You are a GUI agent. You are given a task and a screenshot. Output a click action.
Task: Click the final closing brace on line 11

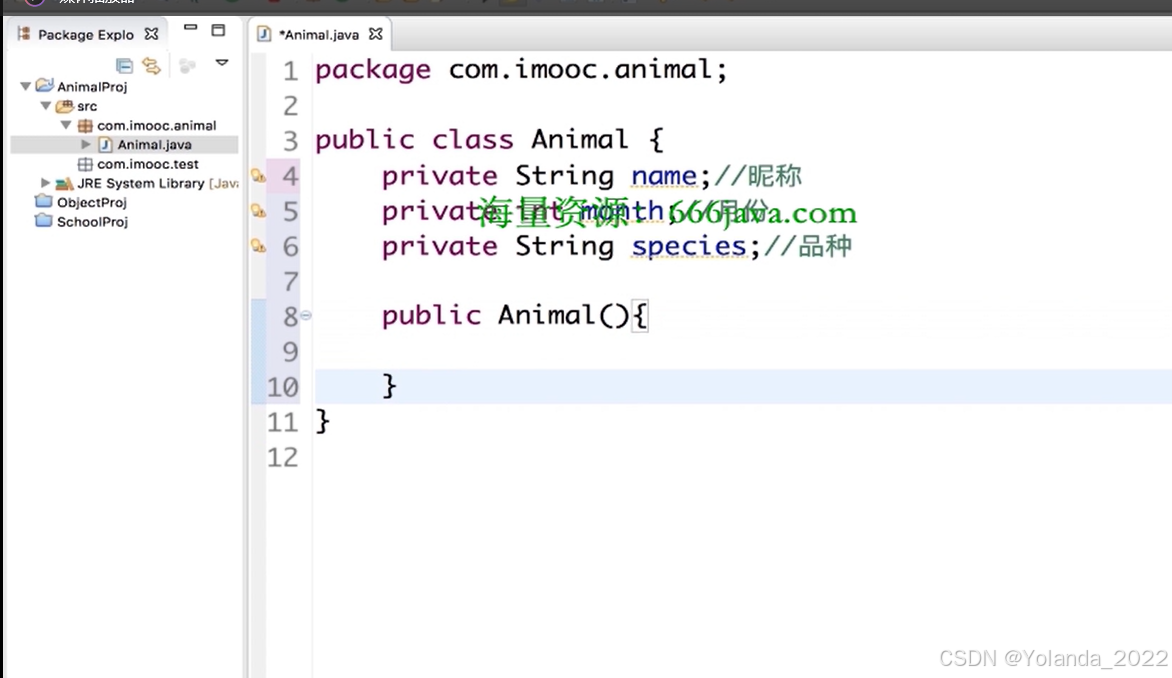(x=322, y=422)
